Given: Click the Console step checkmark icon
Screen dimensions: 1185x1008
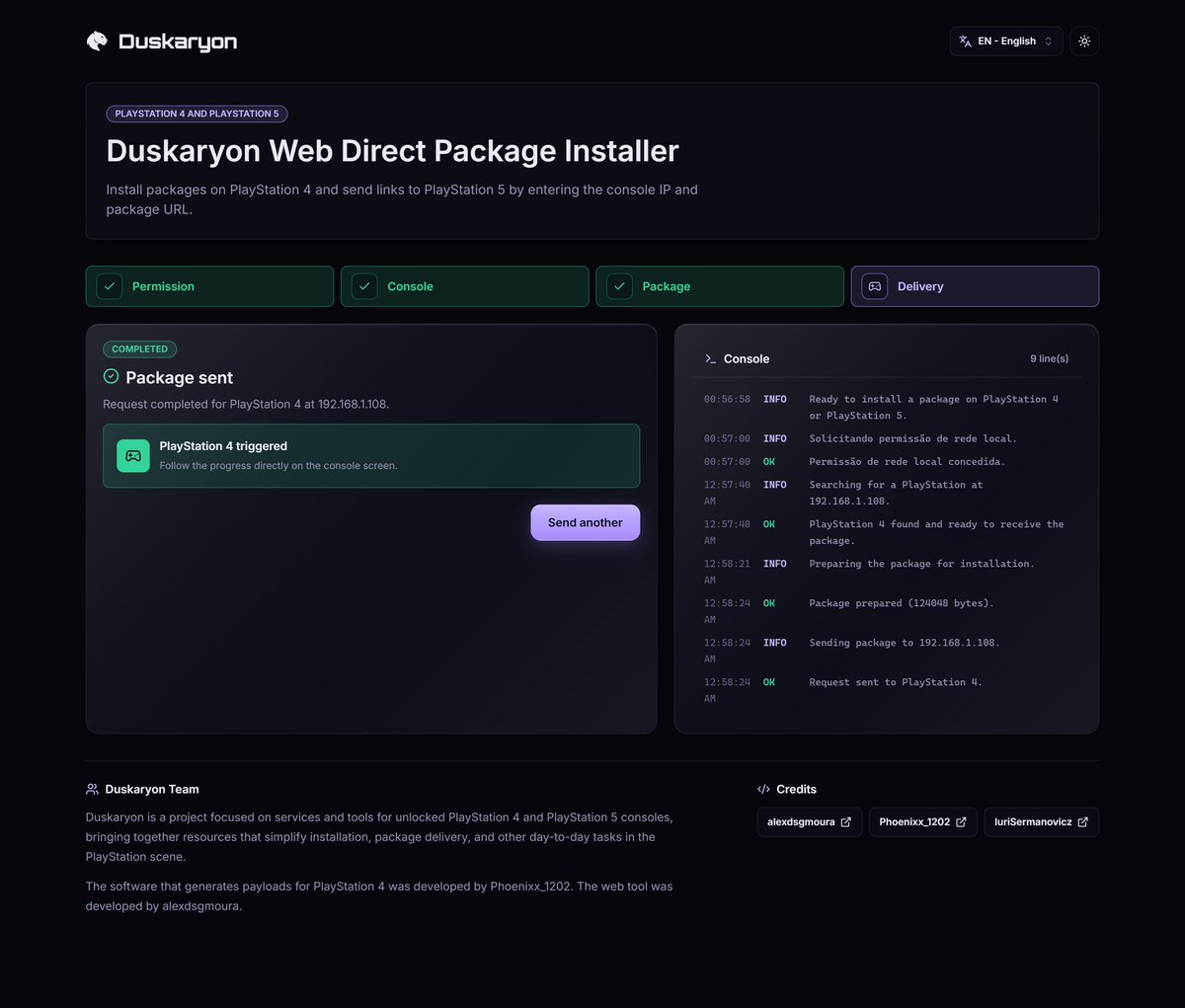Looking at the screenshot, I should [x=364, y=286].
